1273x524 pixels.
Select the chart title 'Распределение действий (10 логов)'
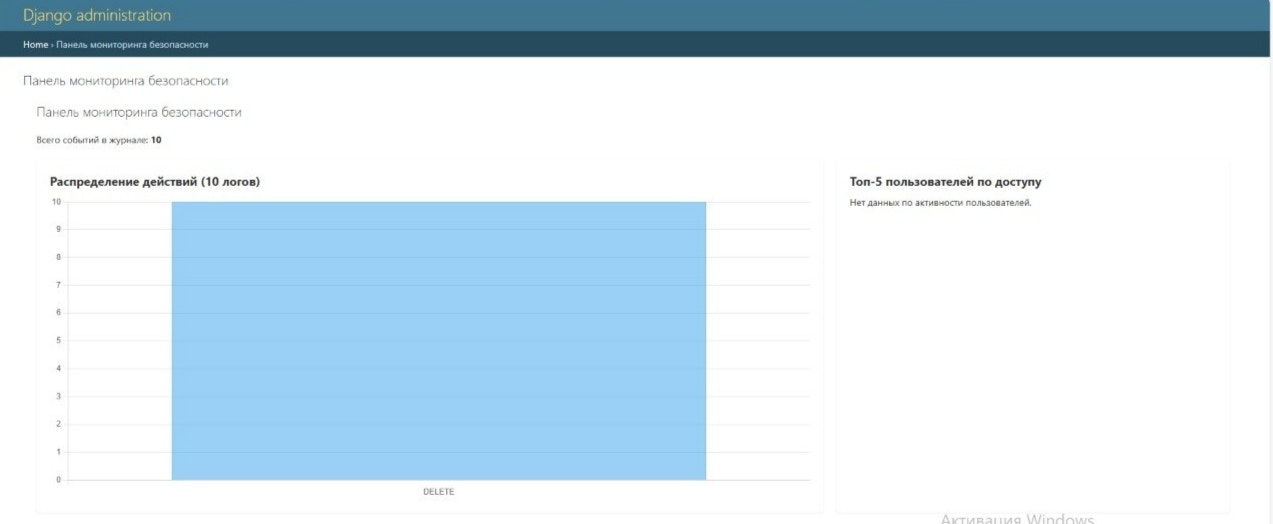pyautogui.click(x=155, y=182)
